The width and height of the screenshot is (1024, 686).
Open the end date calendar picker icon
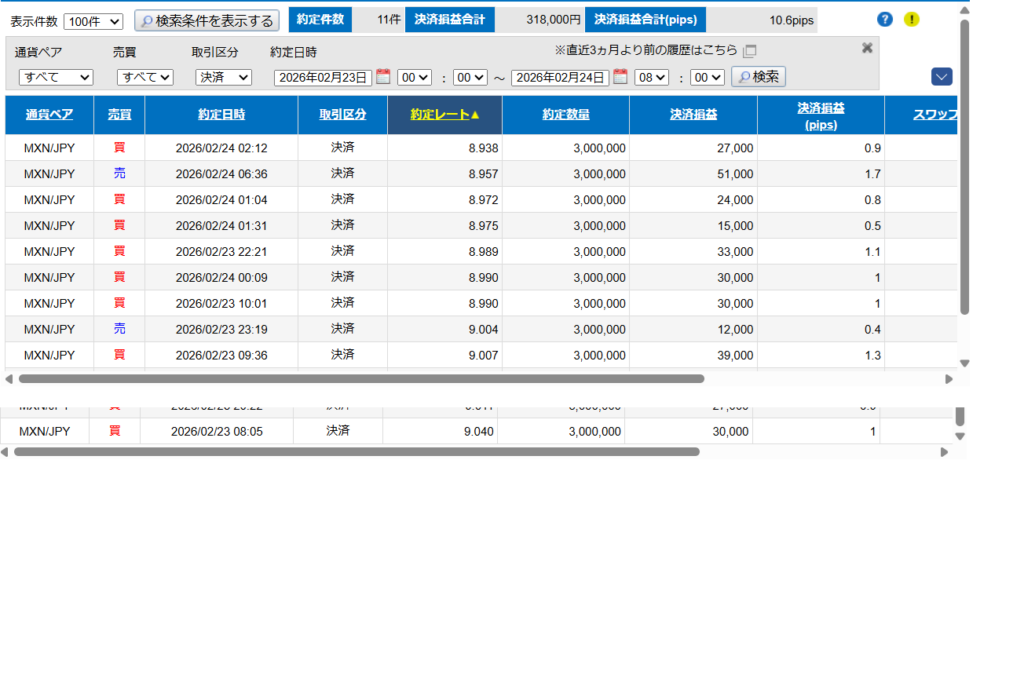coord(620,77)
